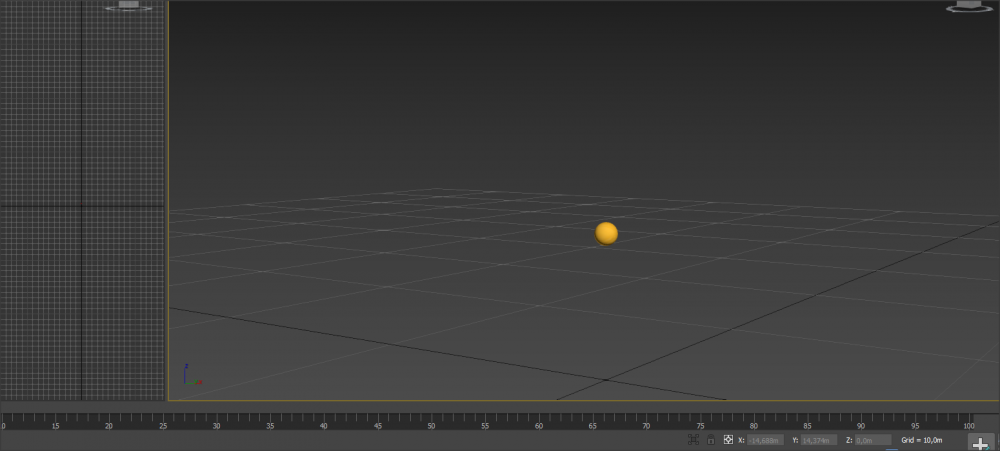1000x451 pixels.
Task: Click the Y coordinate field
Action: [819, 440]
